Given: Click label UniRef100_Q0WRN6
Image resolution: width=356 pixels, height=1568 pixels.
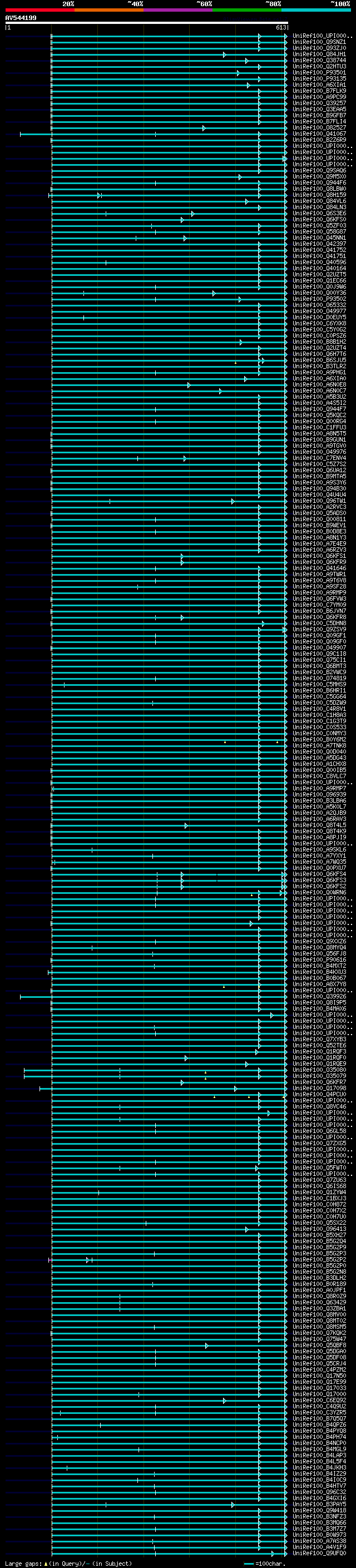Looking at the screenshot, I should (319, 892).
